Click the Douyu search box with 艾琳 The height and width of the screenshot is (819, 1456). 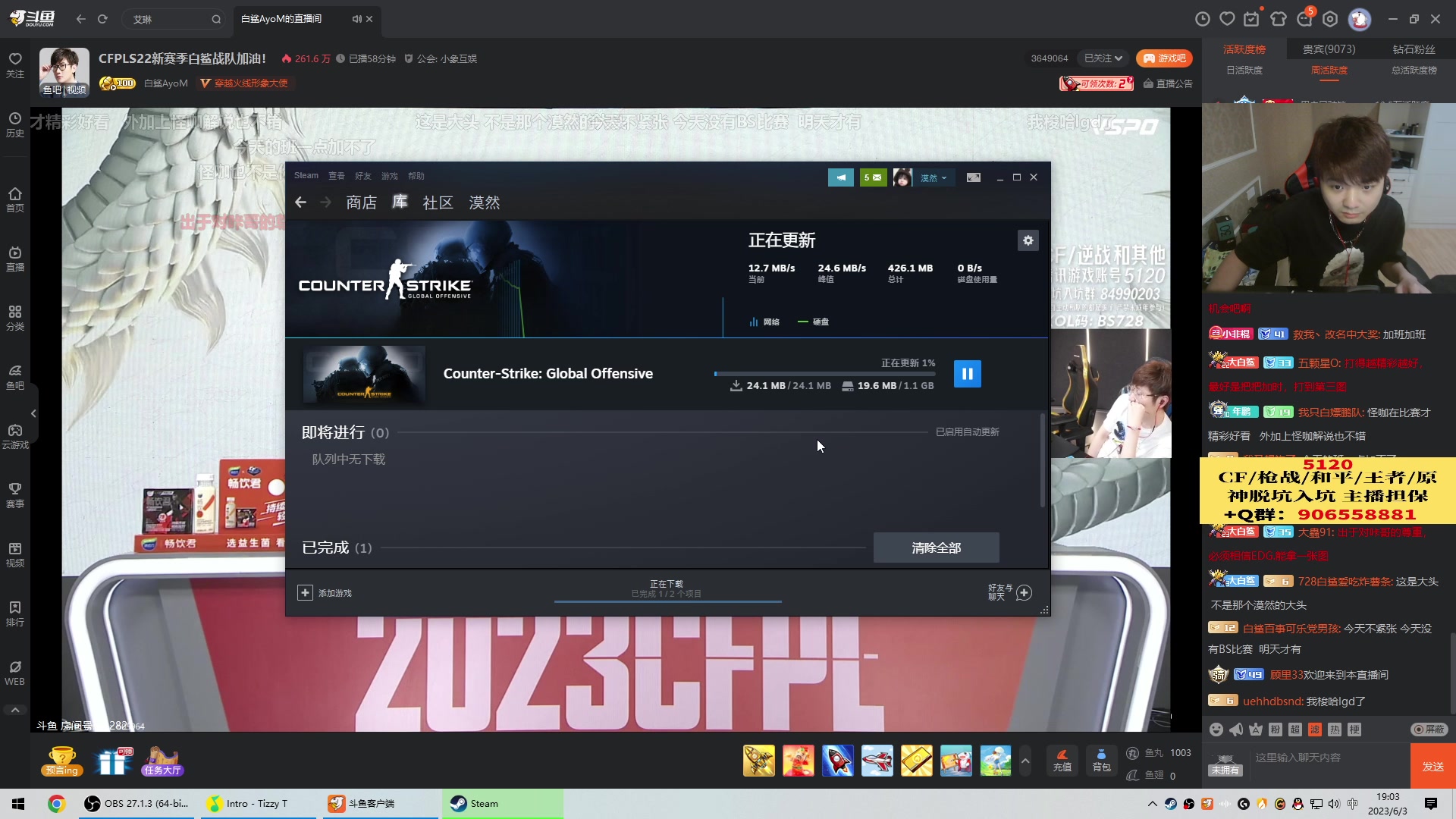pos(174,19)
